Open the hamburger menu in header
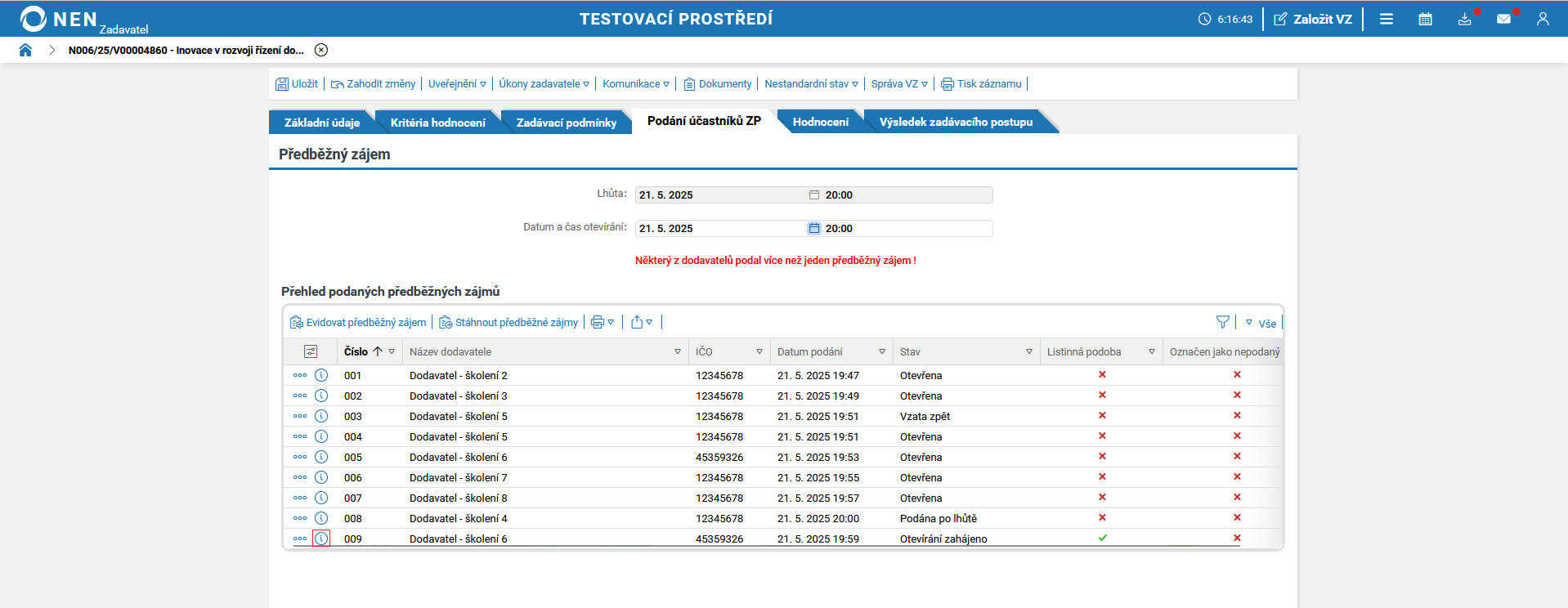 click(1387, 19)
